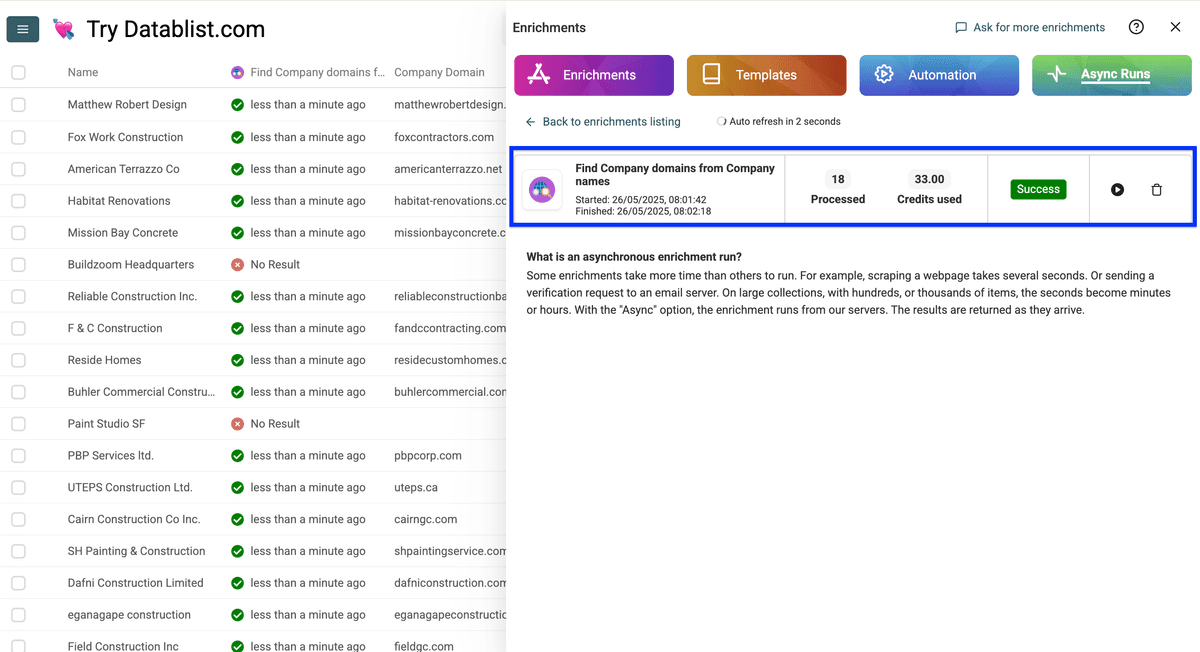Click the cairngc.com domain cell
This screenshot has width=1200, height=652.
point(426,520)
